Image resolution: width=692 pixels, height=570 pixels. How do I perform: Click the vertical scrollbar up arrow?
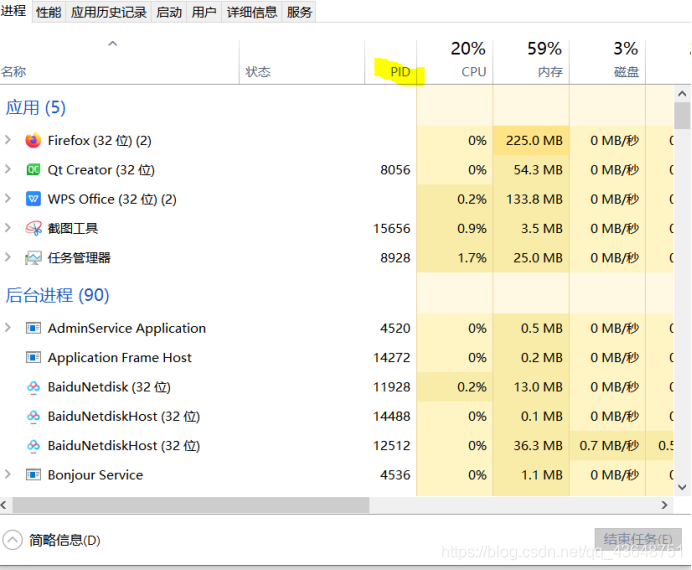tap(682, 94)
